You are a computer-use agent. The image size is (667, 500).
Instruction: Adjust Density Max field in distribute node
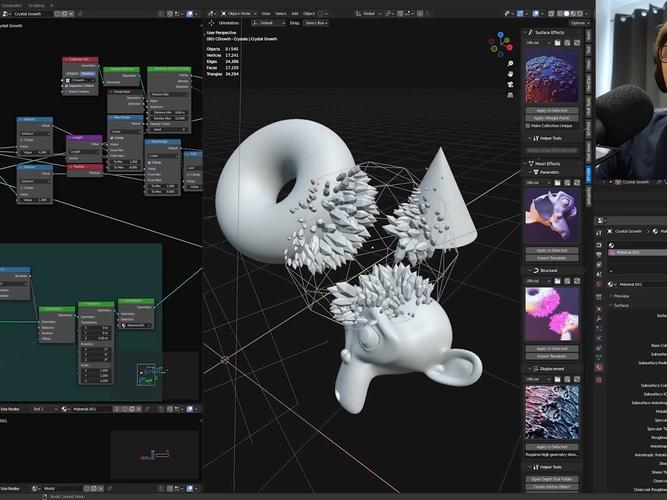168,118
